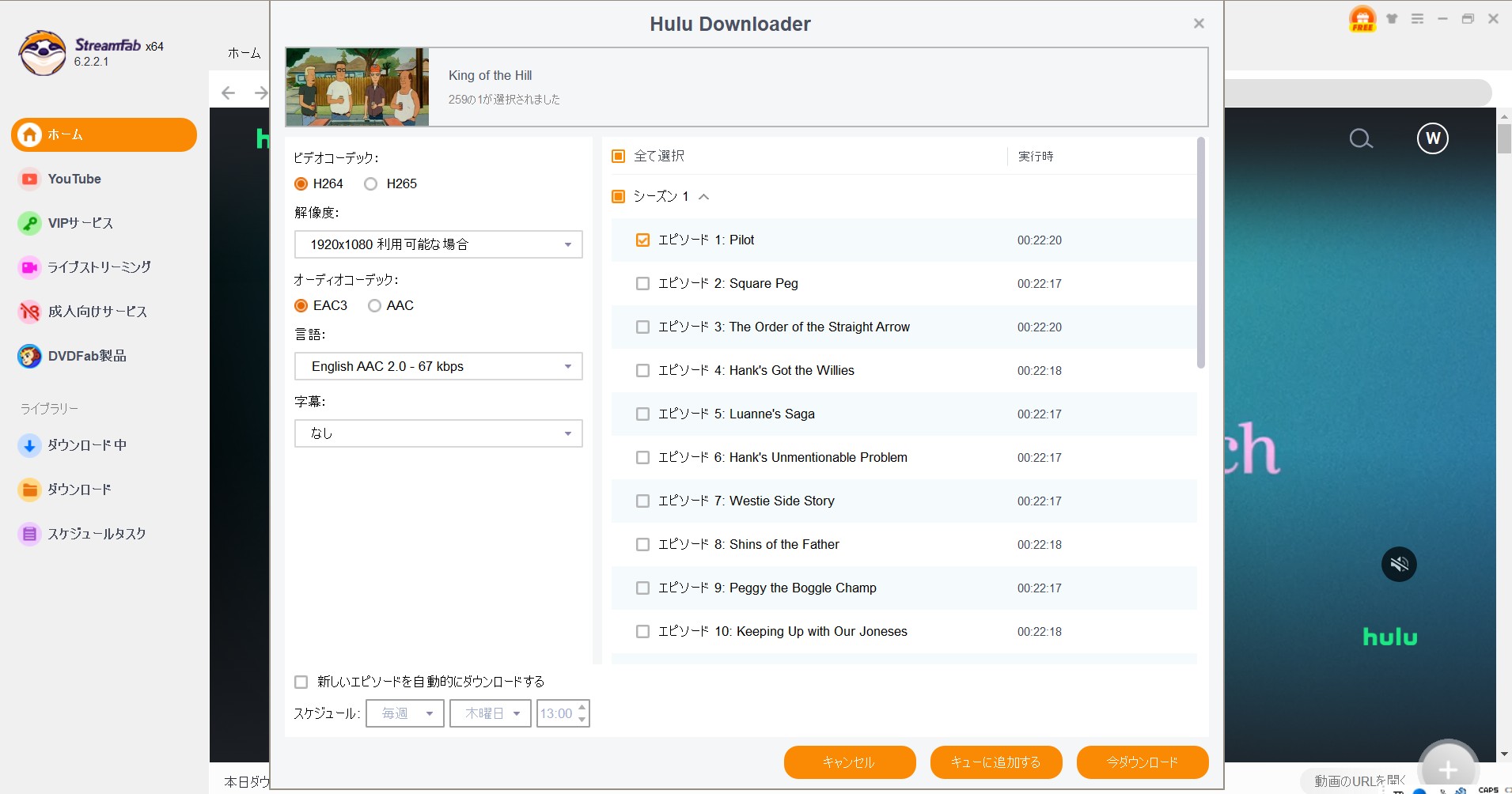The width and height of the screenshot is (1512, 794).
Task: Open the live streaming camera icon
Action: pyautogui.click(x=29, y=267)
